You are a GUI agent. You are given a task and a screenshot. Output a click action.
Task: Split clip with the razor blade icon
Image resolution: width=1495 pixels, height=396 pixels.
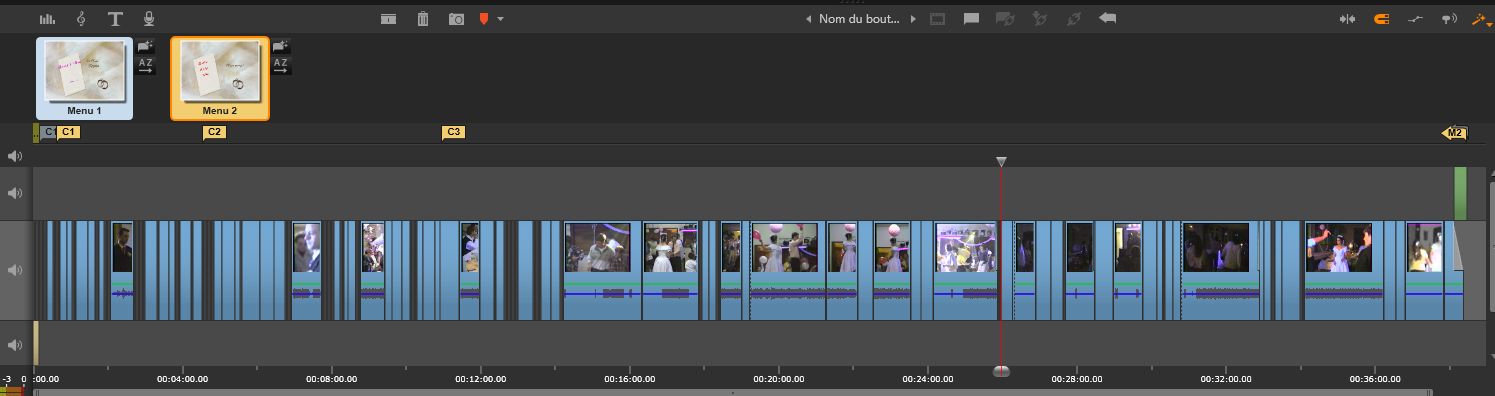[x=389, y=19]
